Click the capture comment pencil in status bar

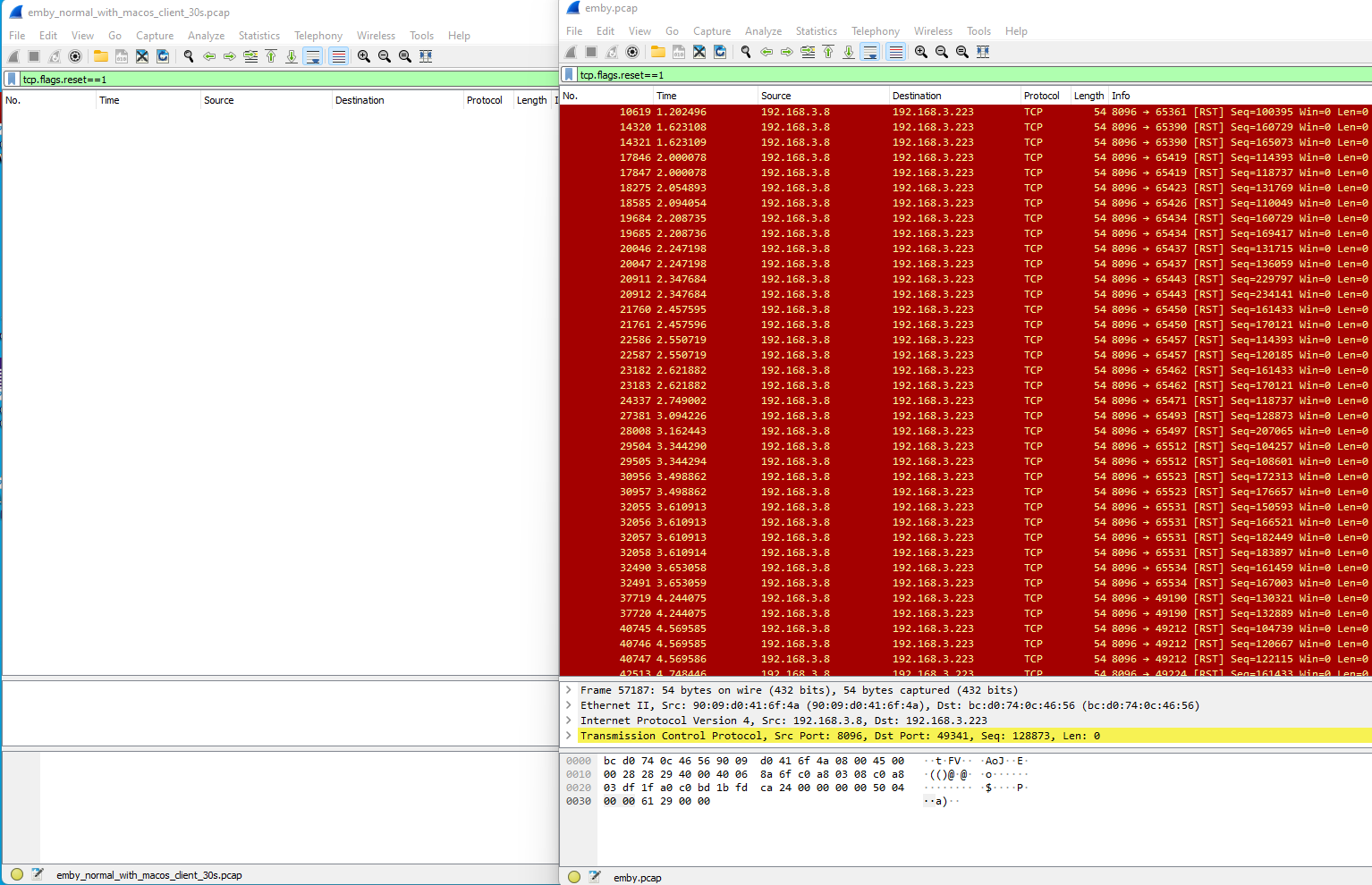(x=595, y=876)
